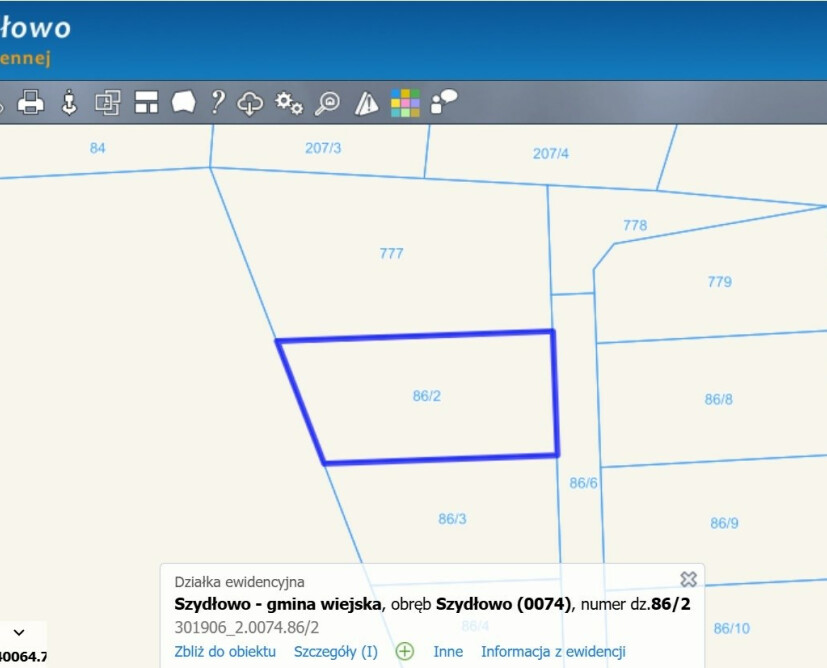Click parcel label 86/3
The height and width of the screenshot is (668, 827).
coord(453,519)
